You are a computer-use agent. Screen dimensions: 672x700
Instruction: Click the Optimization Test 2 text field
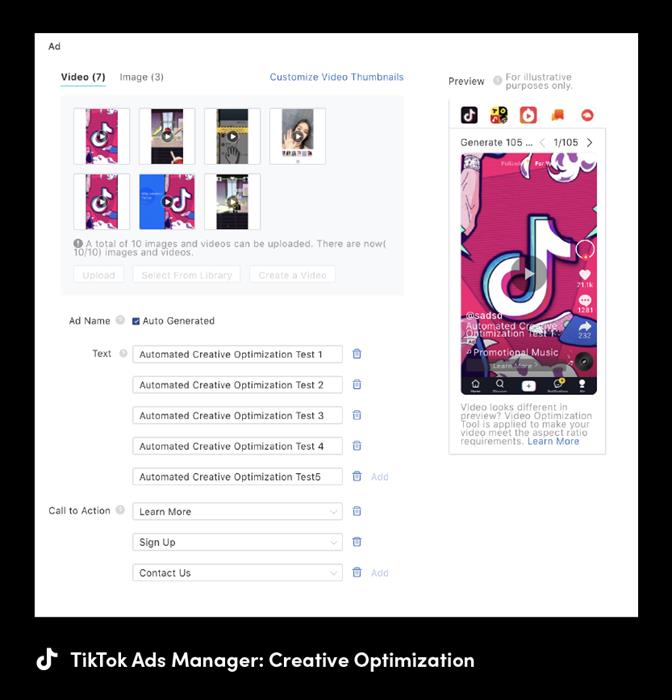click(237, 385)
